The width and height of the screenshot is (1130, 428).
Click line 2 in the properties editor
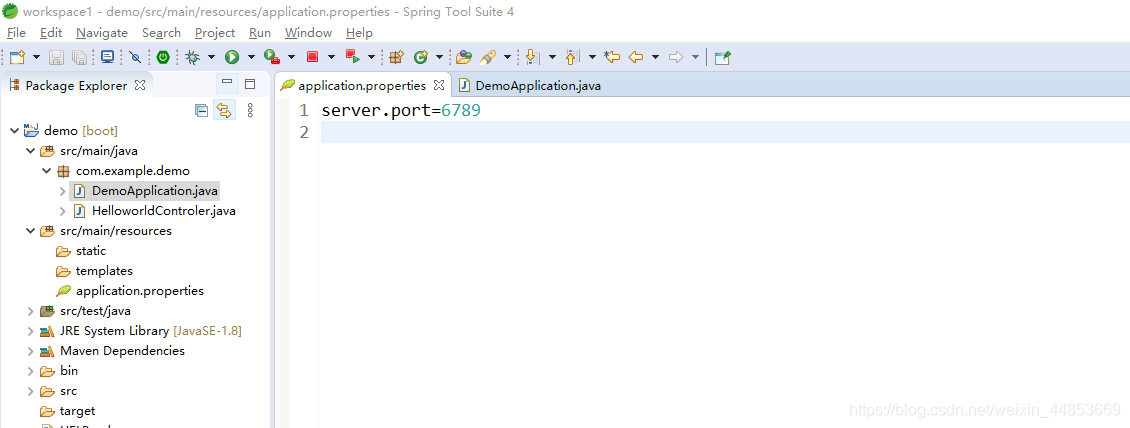pos(725,132)
